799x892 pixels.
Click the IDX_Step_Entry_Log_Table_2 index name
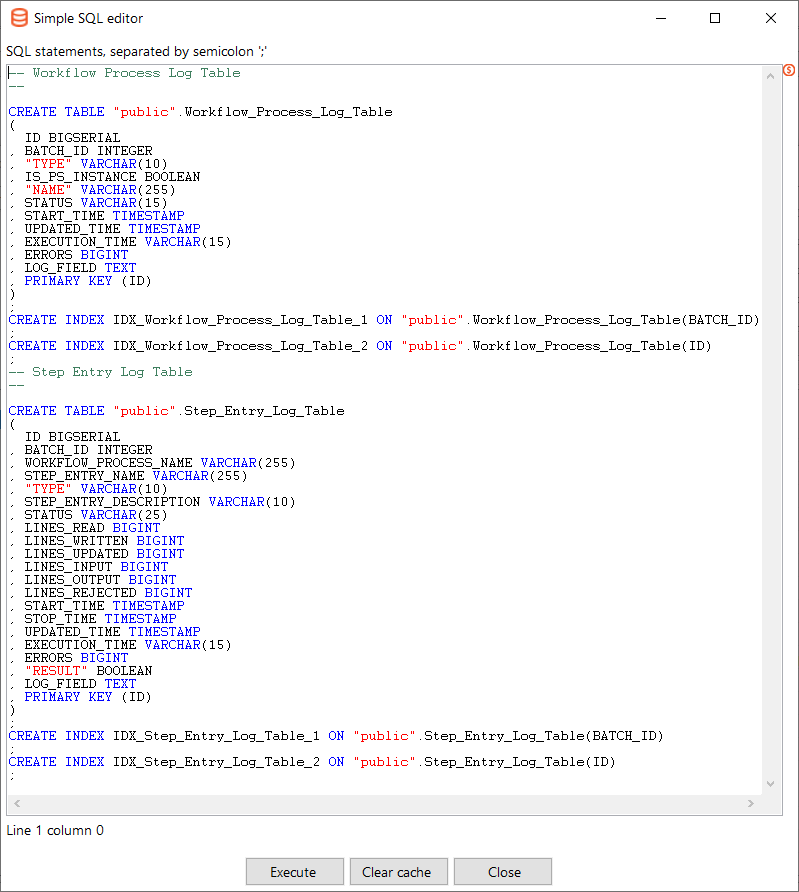pos(216,762)
